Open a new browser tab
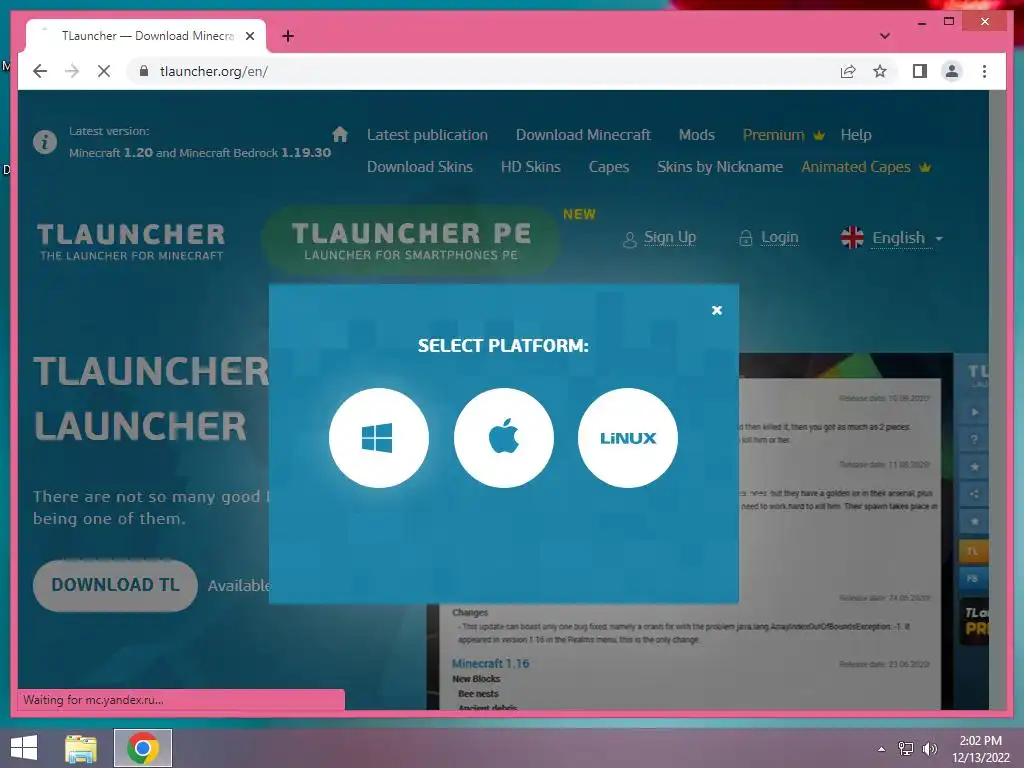Image resolution: width=1024 pixels, height=768 pixels. pos(288,36)
